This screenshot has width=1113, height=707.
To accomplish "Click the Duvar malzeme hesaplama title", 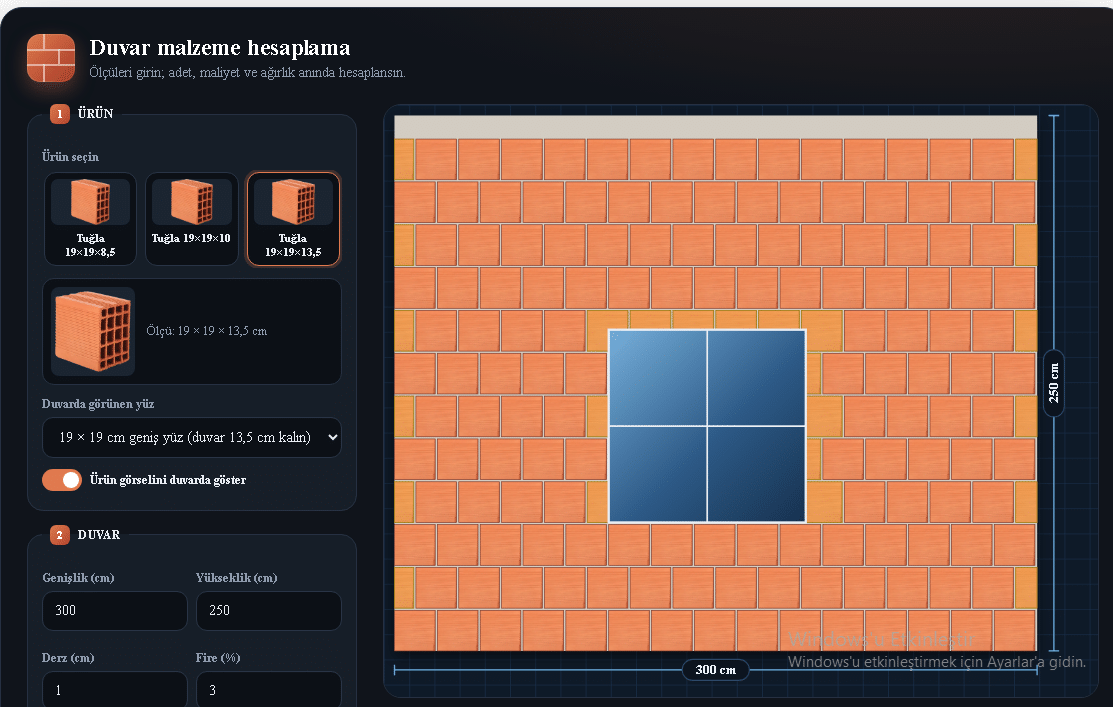I will coord(220,48).
